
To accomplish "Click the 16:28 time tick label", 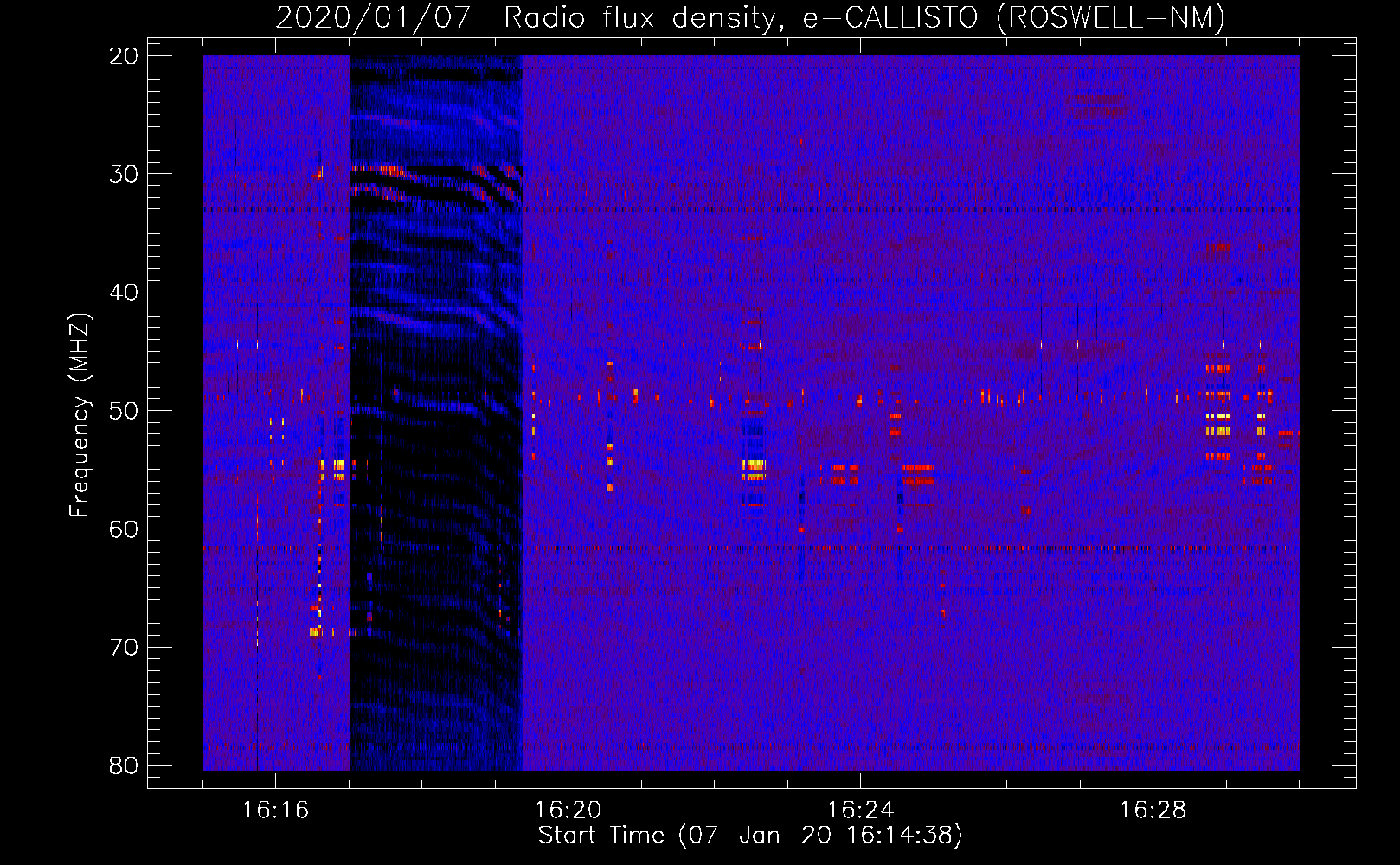I will point(1153,811).
